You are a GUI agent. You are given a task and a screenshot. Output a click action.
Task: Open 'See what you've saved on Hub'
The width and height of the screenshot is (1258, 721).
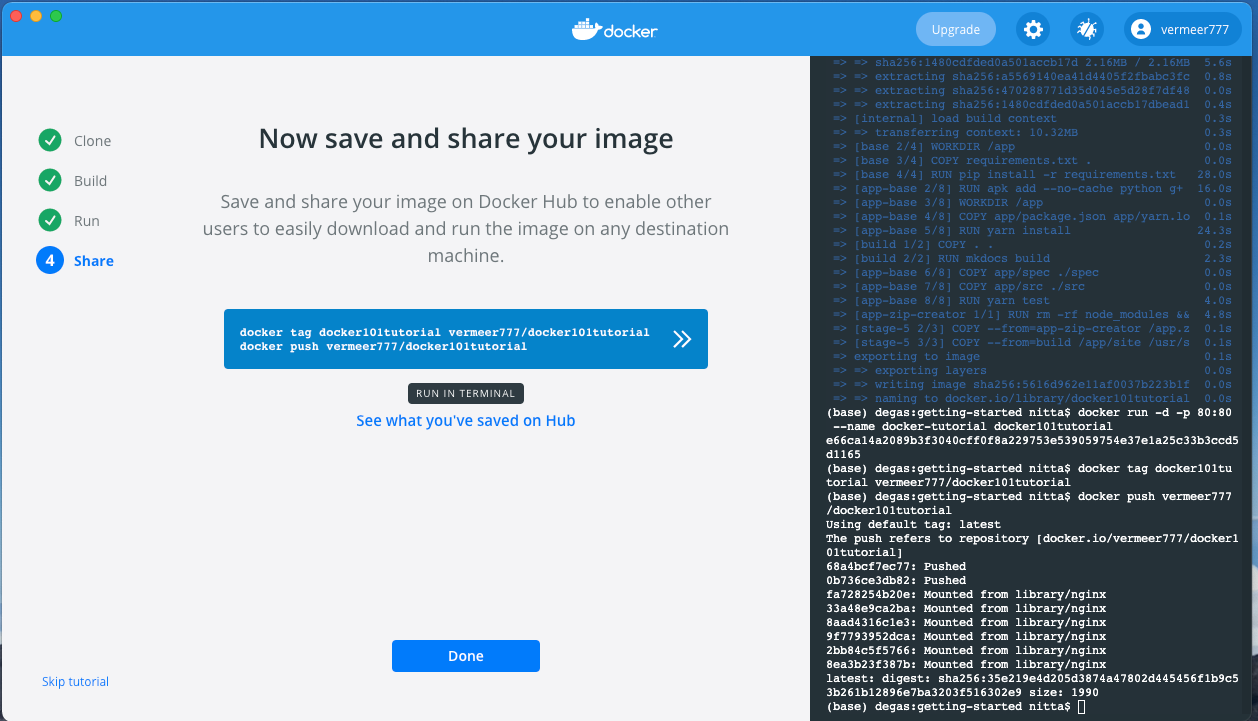pos(465,421)
